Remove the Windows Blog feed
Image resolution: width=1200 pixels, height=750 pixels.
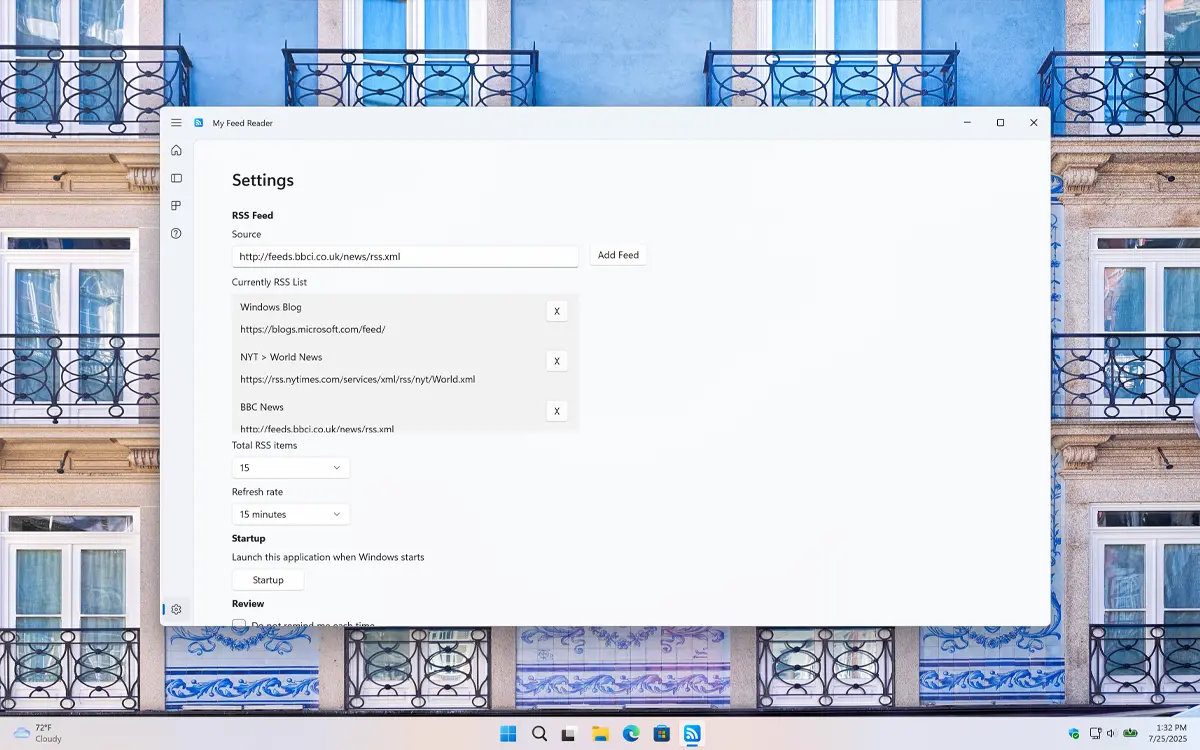(x=557, y=311)
